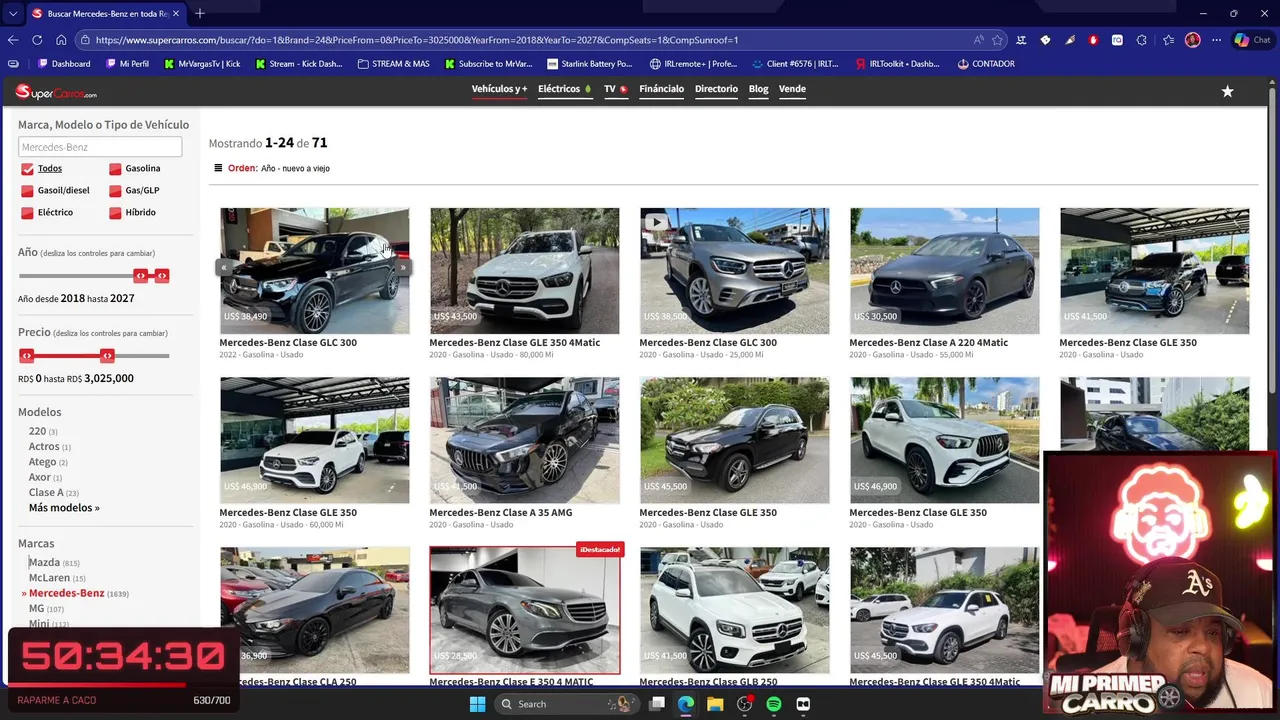
Task: Open the browser profile avatar
Action: click(x=1192, y=40)
